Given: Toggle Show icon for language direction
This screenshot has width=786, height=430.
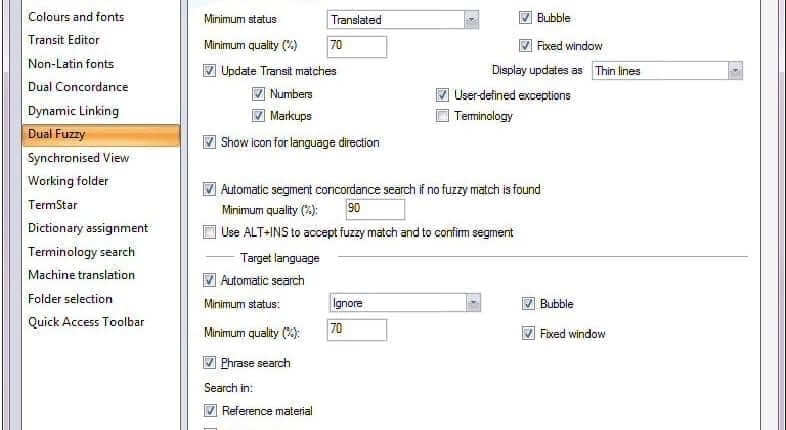Looking at the screenshot, I should click(x=210, y=143).
